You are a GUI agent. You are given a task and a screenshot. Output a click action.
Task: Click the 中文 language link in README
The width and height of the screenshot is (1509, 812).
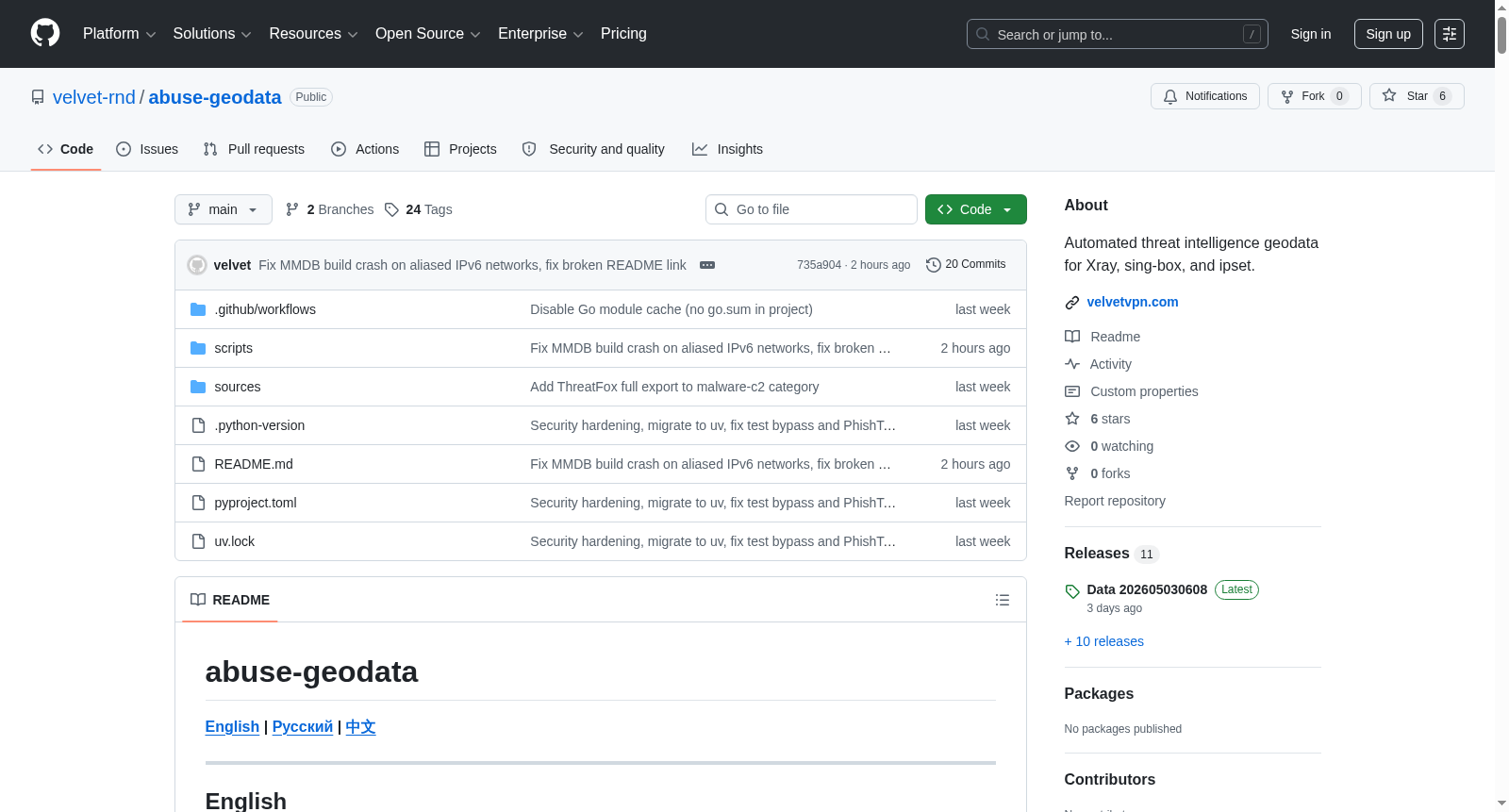point(360,726)
